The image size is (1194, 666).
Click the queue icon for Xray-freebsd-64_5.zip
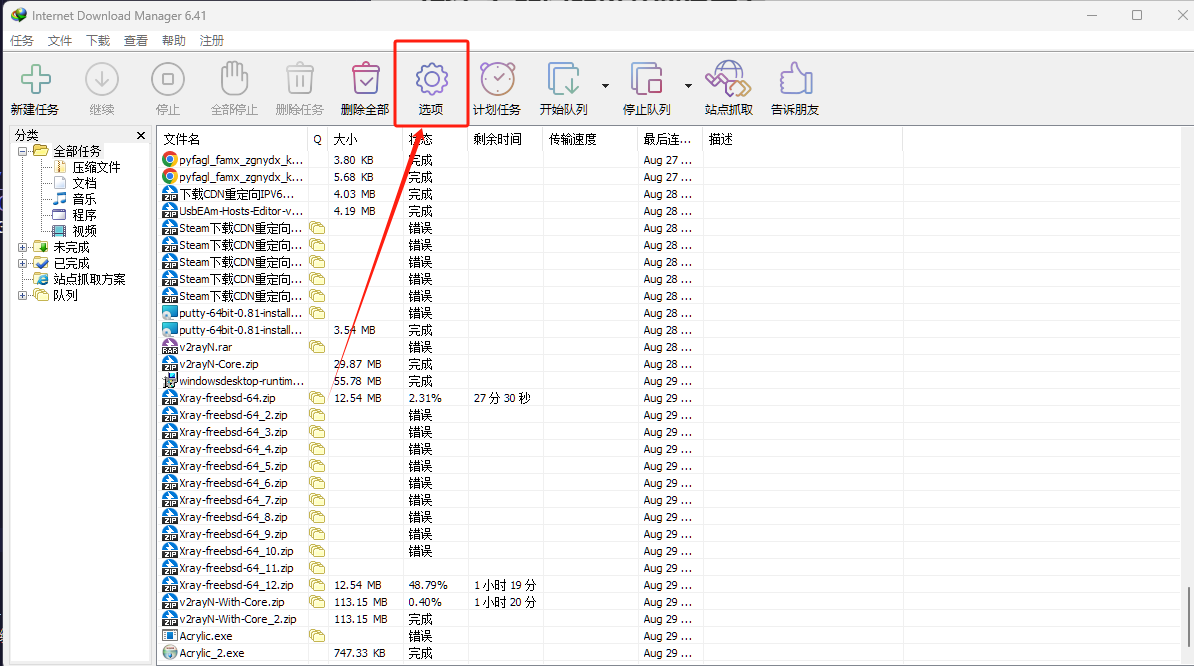[317, 466]
